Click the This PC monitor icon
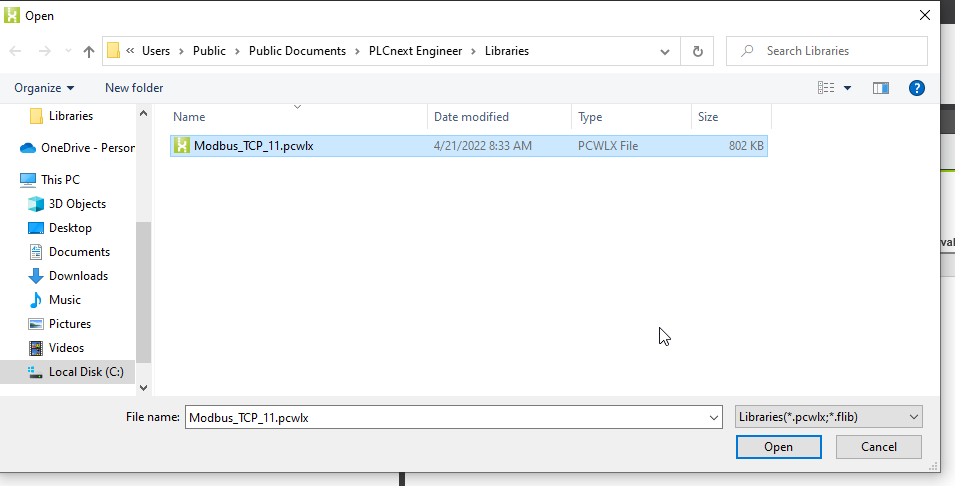This screenshot has width=955, height=486. click(28, 180)
